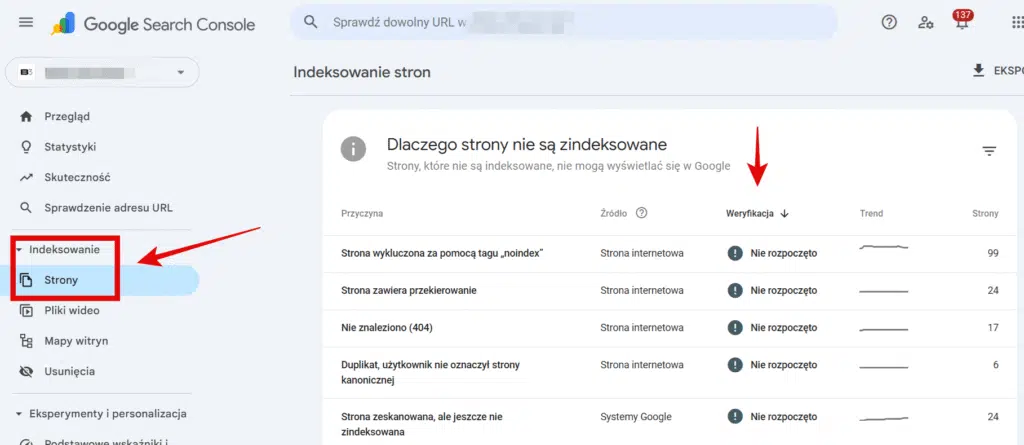Click the Google Search Console logo
The image size is (1024, 445).
coord(153,24)
